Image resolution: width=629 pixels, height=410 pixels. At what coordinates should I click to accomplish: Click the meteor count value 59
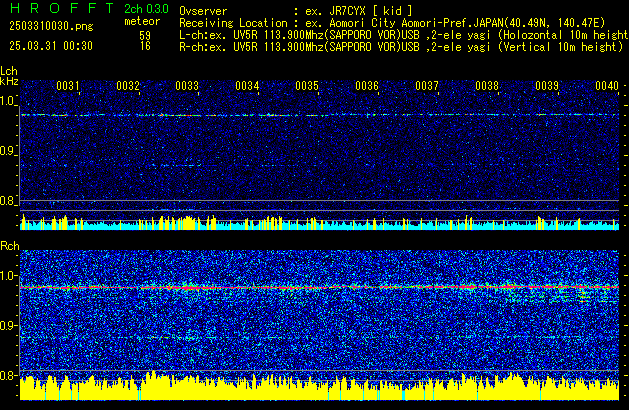coord(145,35)
